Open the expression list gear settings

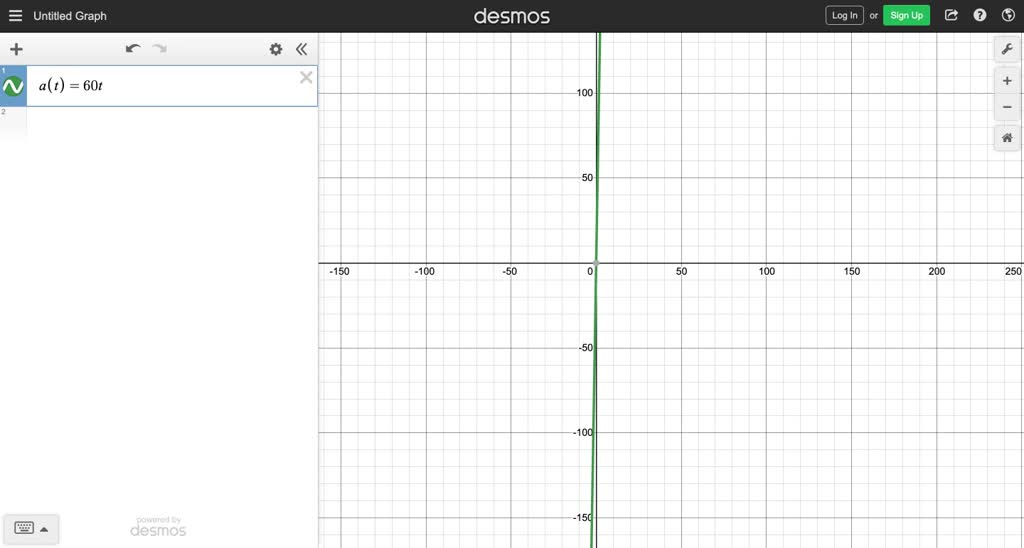[x=276, y=49]
